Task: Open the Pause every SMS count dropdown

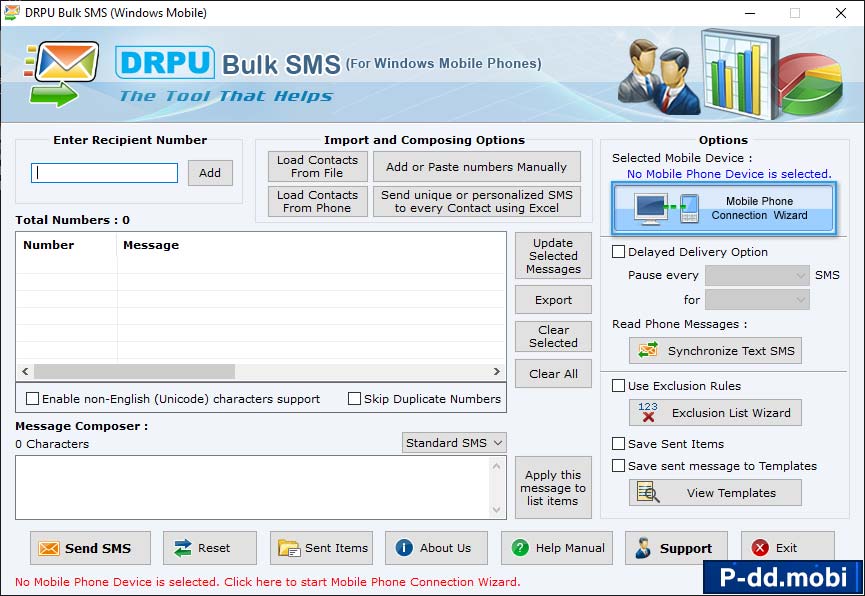Action: [x=757, y=275]
